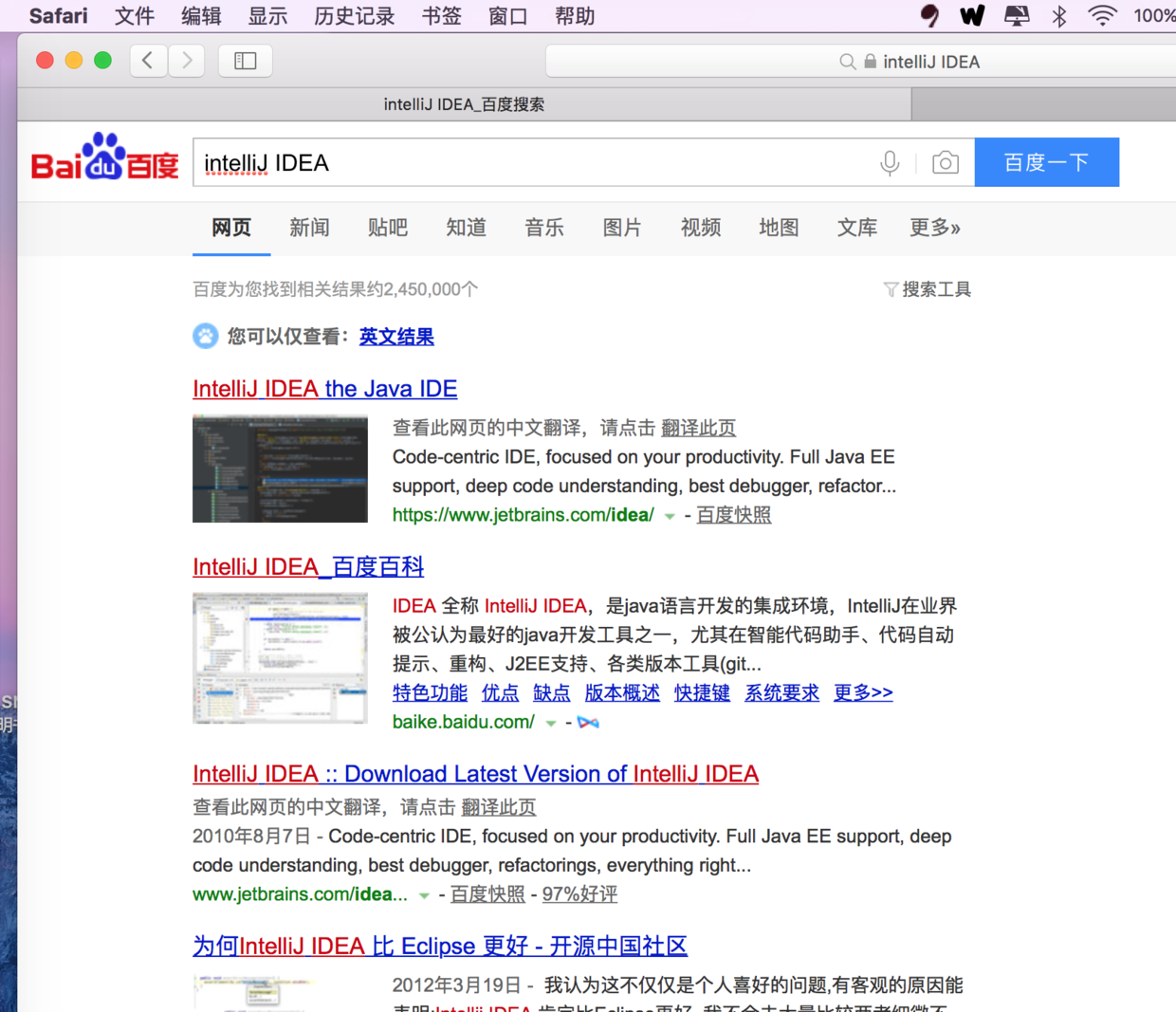Open the 显示 menu
This screenshot has width=1176, height=1012.
[267, 16]
